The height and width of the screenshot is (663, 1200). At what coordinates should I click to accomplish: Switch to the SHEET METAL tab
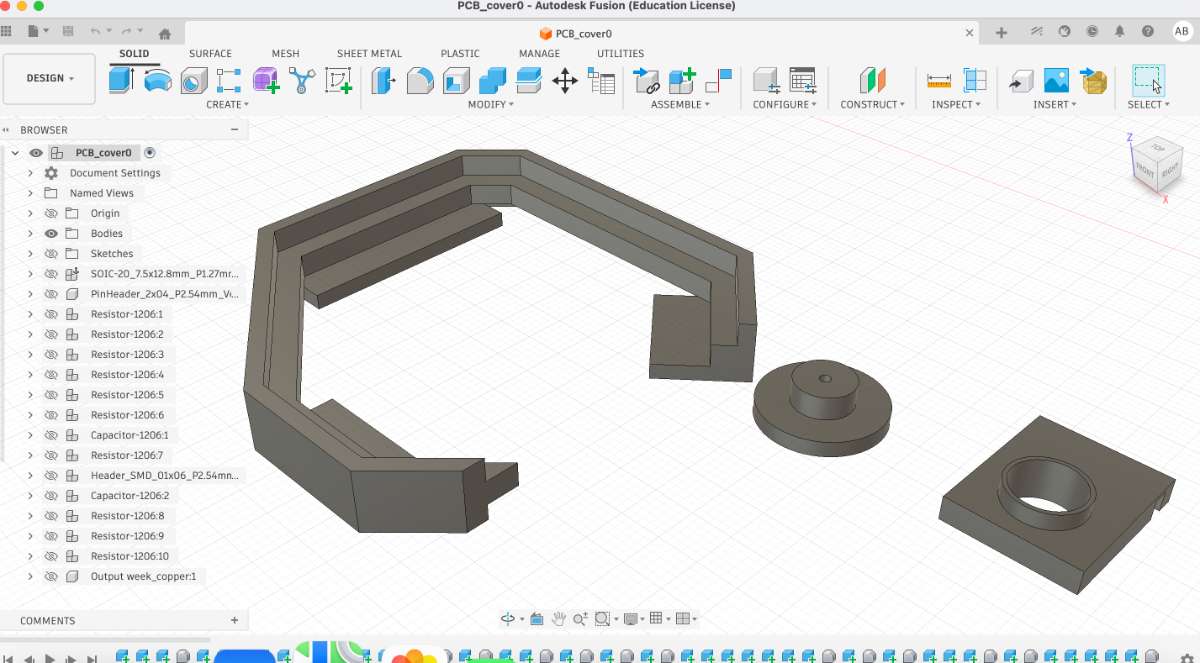click(x=369, y=54)
